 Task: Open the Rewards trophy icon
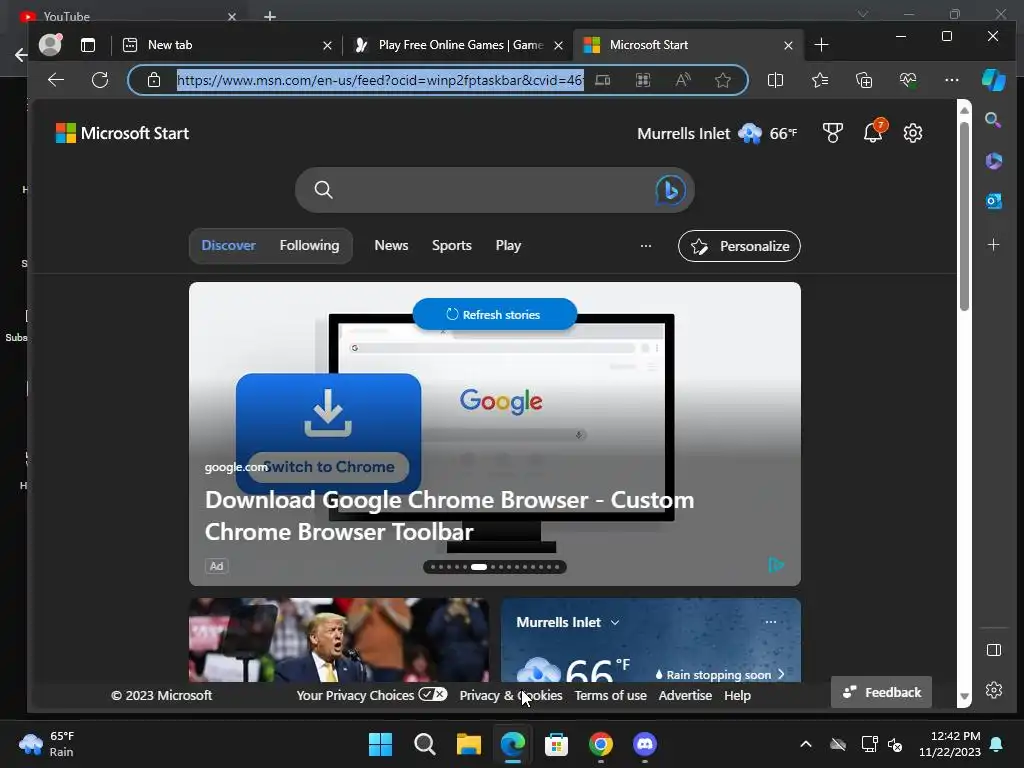833,133
